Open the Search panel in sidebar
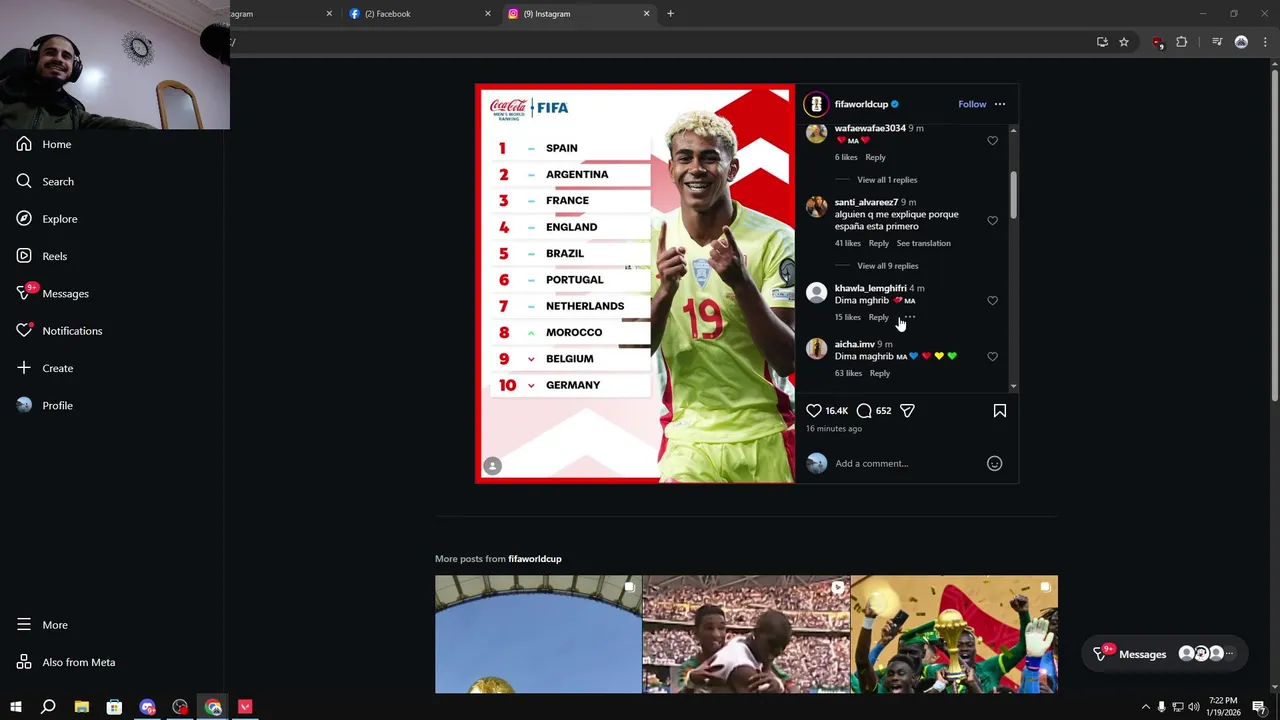 pyautogui.click(x=45, y=181)
